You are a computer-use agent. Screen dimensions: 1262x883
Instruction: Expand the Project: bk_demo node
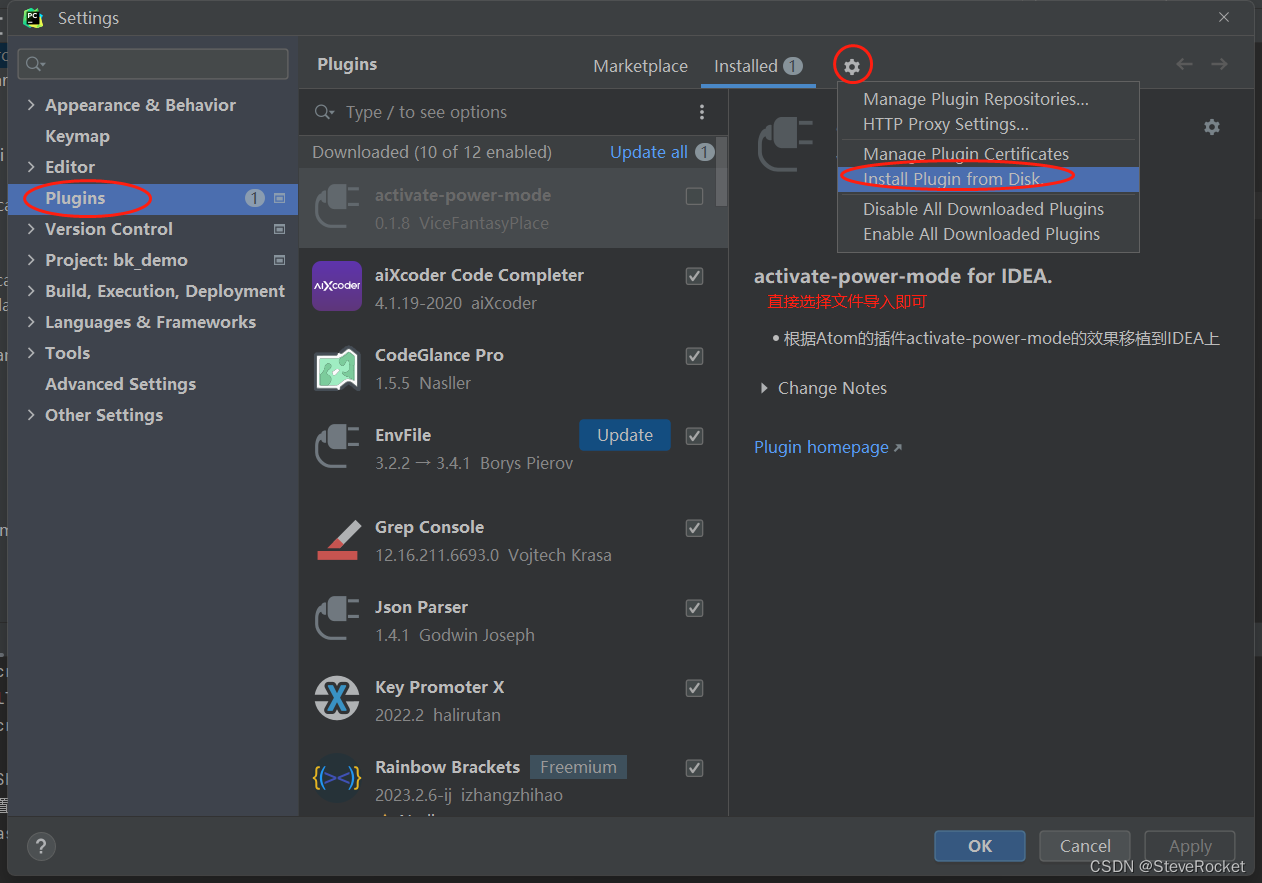tap(31, 260)
